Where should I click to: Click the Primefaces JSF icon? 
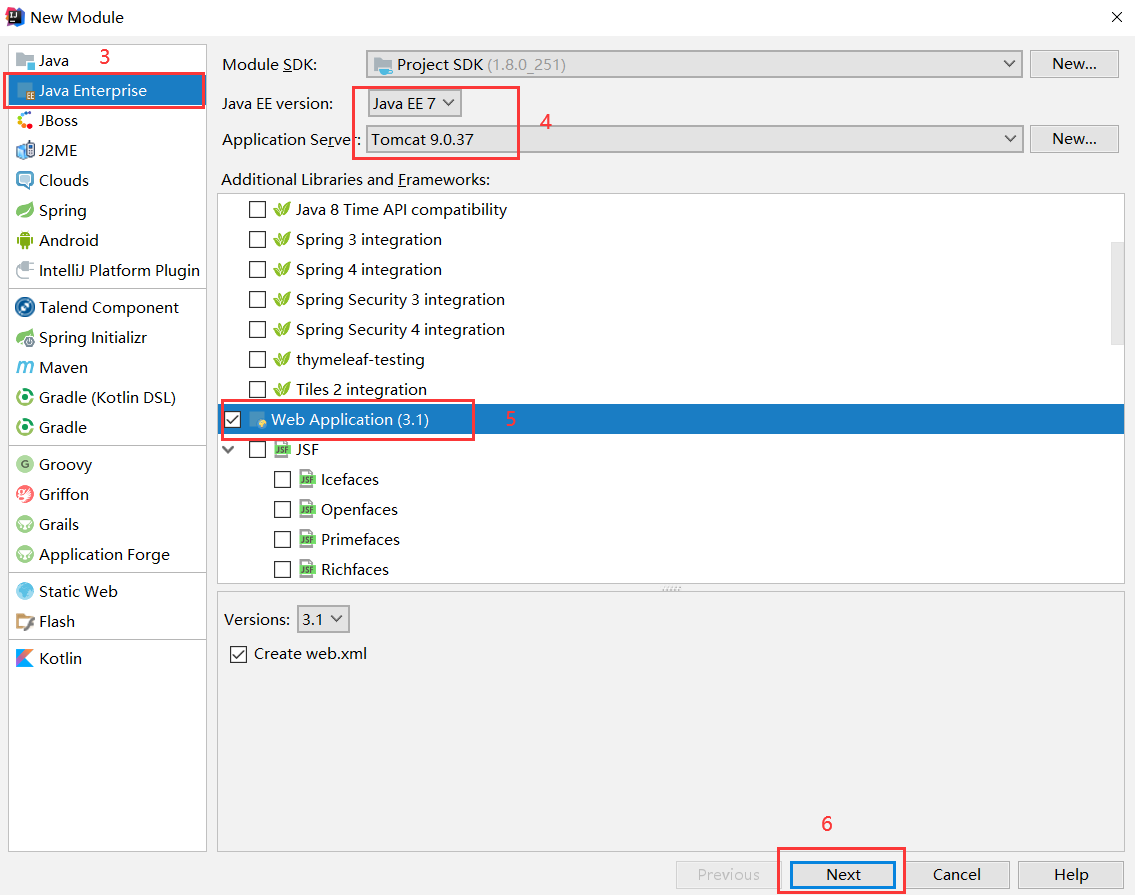pos(308,539)
